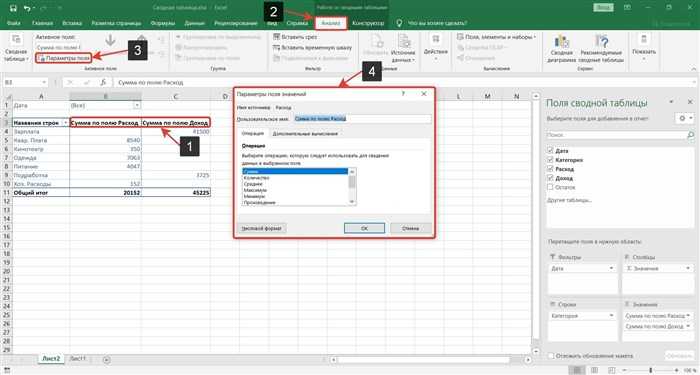Click the fx insert function icon
This screenshot has height=375, width=700.
tap(103, 83)
